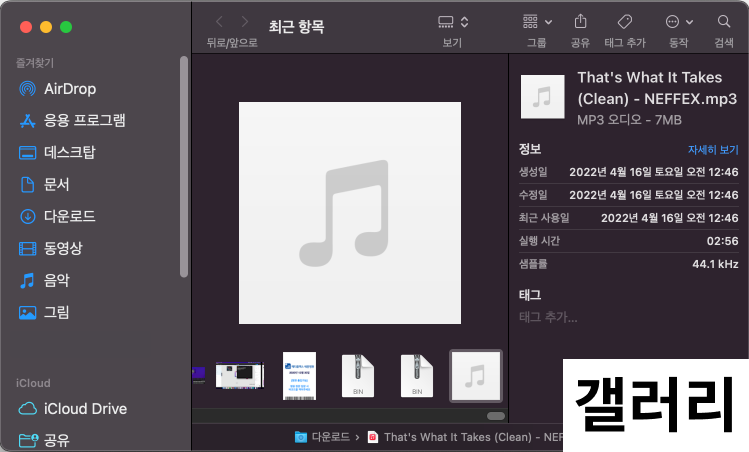This screenshot has width=749, height=452.
Task: Click the 공유 share toolbar icon
Action: [x=580, y=22]
